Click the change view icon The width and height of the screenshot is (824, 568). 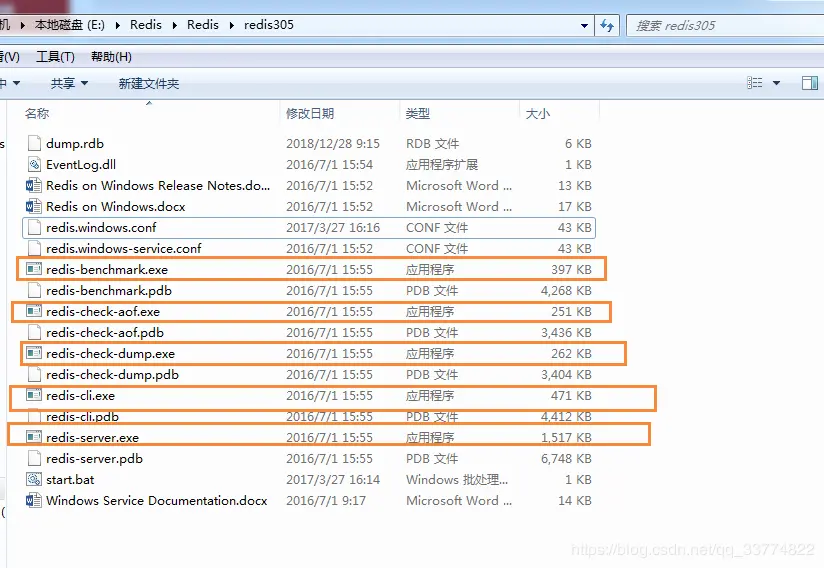(x=755, y=82)
